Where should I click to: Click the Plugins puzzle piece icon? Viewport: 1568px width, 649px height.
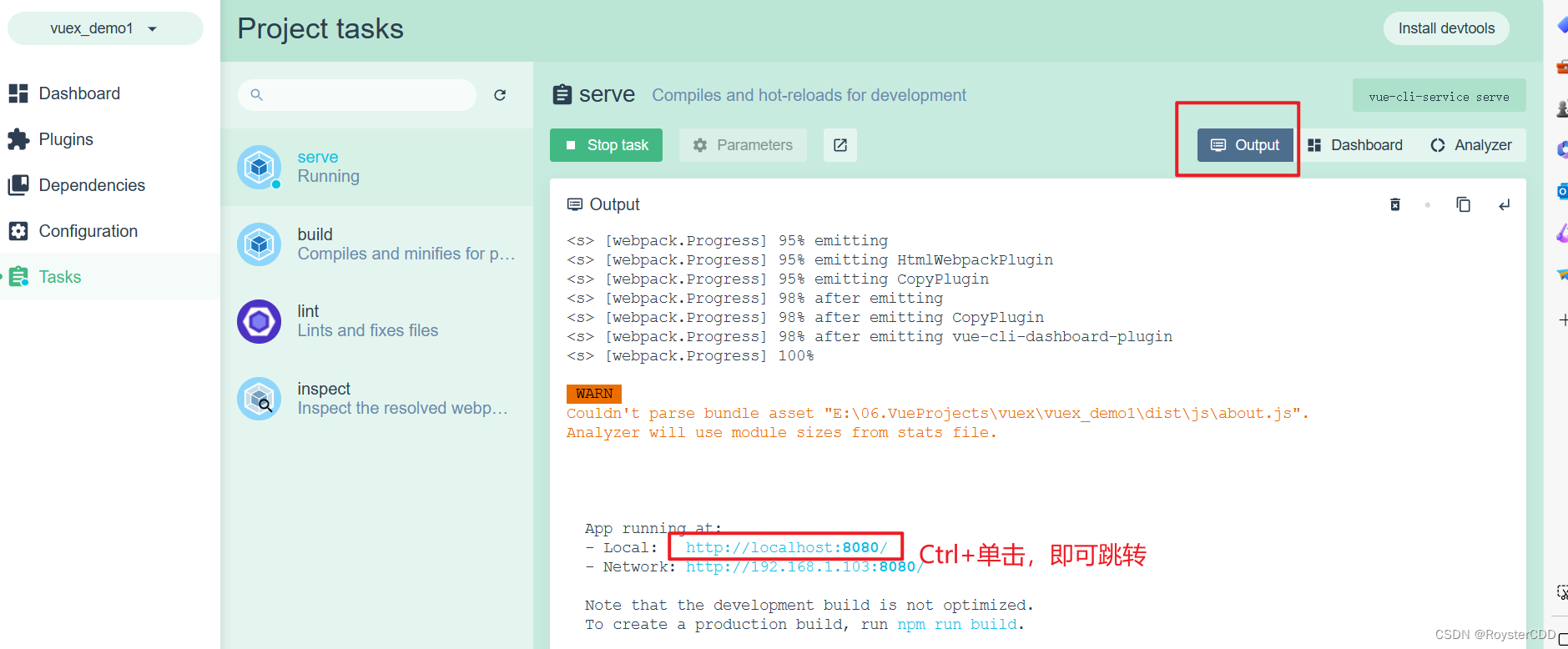18,139
